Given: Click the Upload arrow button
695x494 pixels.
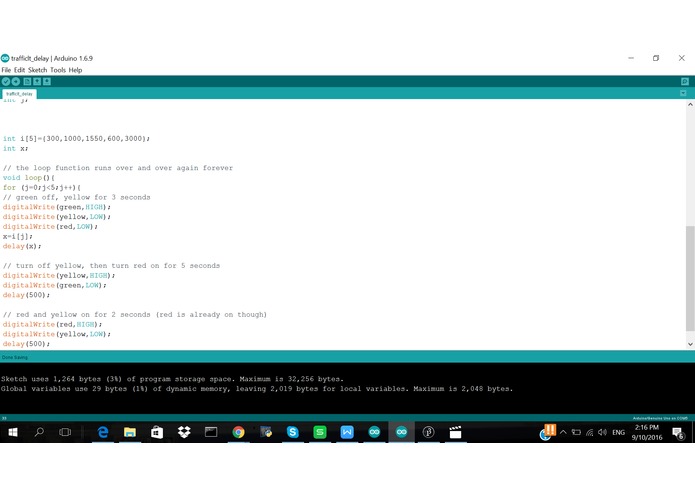Looking at the screenshot, I should [x=16, y=82].
